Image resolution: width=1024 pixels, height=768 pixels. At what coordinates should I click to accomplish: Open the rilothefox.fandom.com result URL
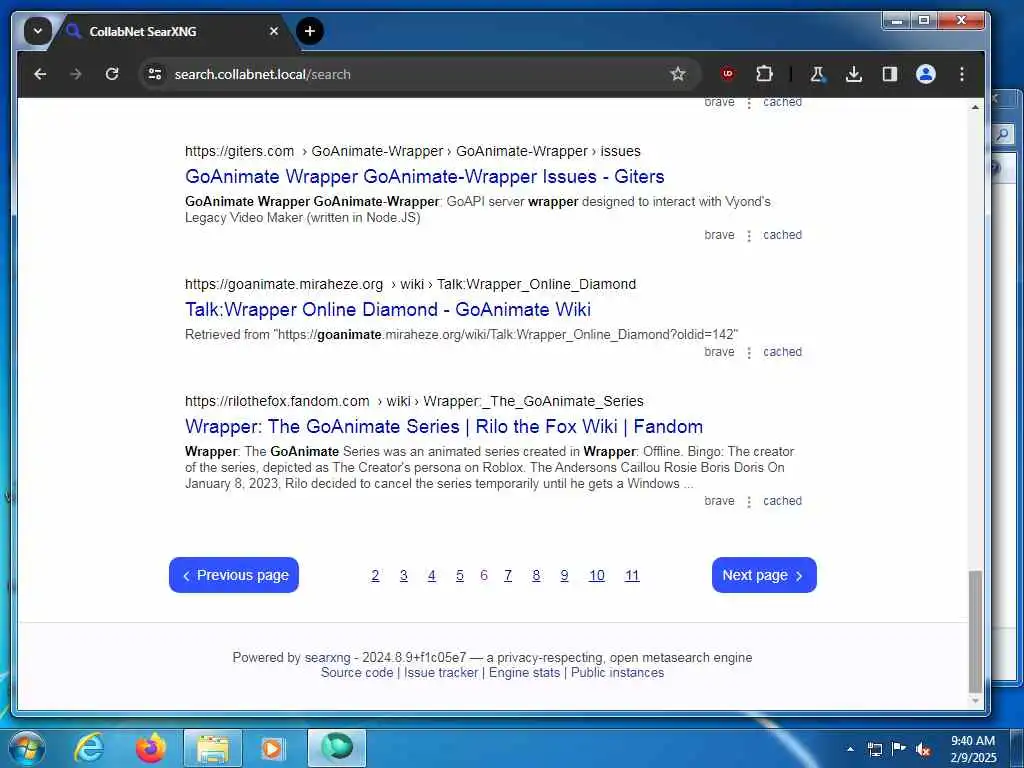(x=414, y=401)
